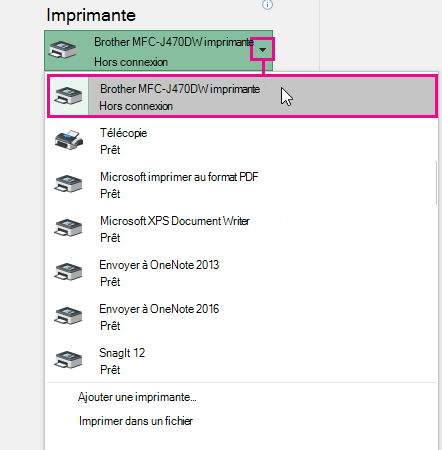Click Microsoft imprimer au format PDF icon
The image size is (442, 450).
click(x=68, y=184)
